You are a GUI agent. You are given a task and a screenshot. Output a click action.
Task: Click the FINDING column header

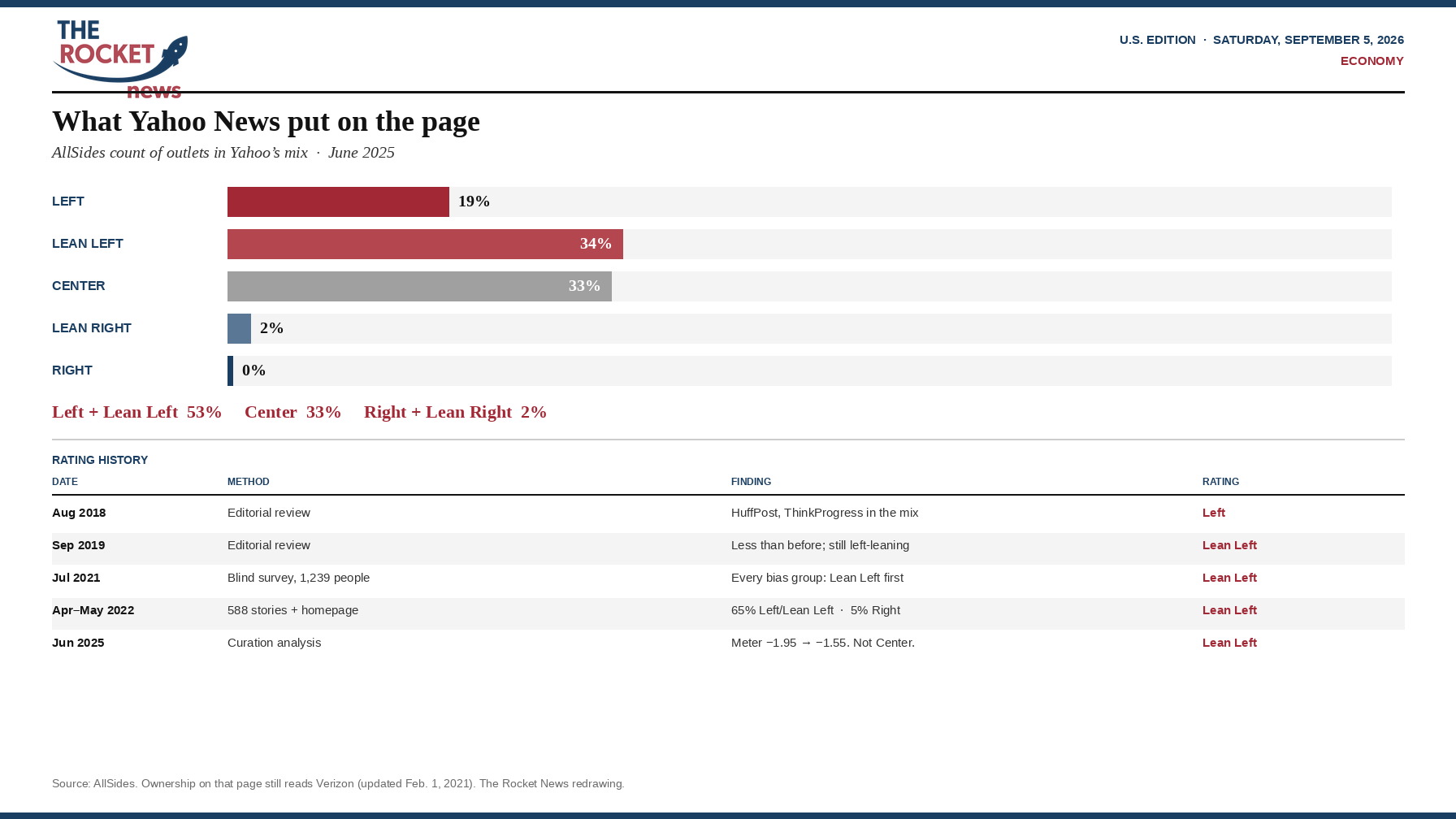751,482
